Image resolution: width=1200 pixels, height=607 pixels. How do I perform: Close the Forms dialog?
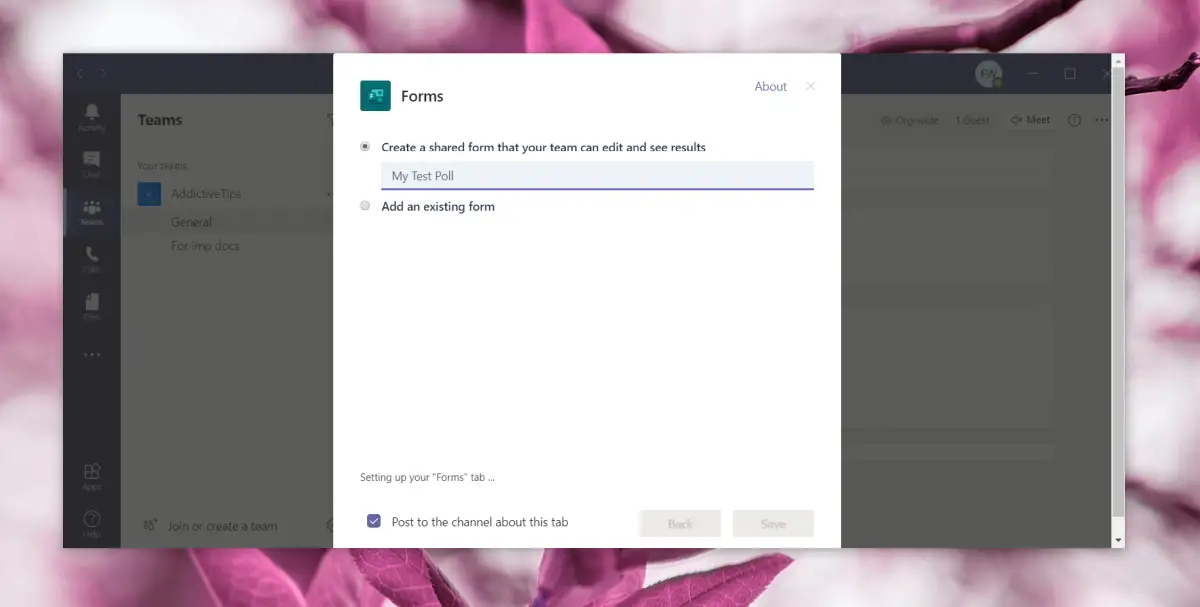point(810,86)
